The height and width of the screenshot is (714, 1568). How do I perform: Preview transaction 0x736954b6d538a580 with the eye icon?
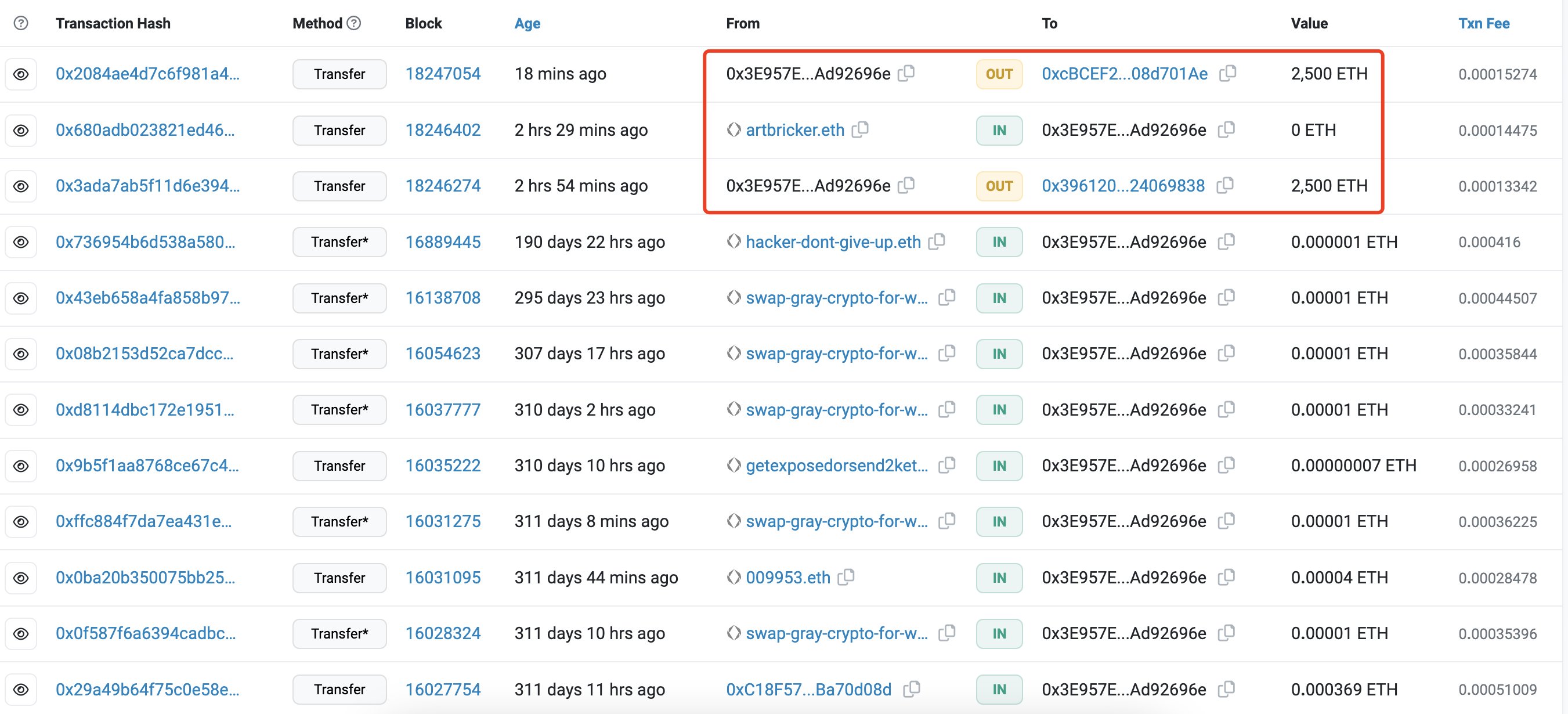(x=21, y=242)
